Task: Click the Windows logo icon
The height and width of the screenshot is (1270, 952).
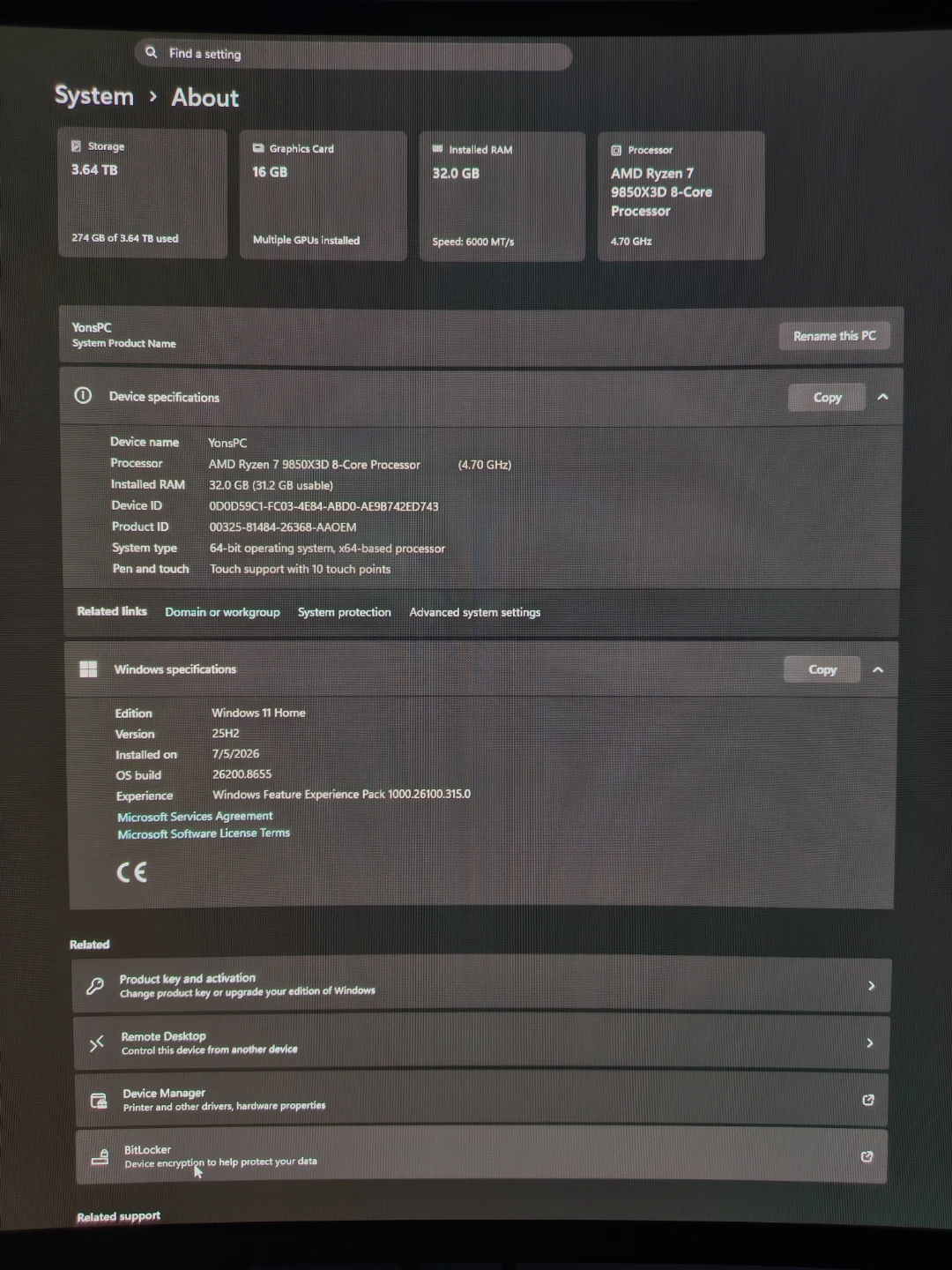Action: pos(88,669)
